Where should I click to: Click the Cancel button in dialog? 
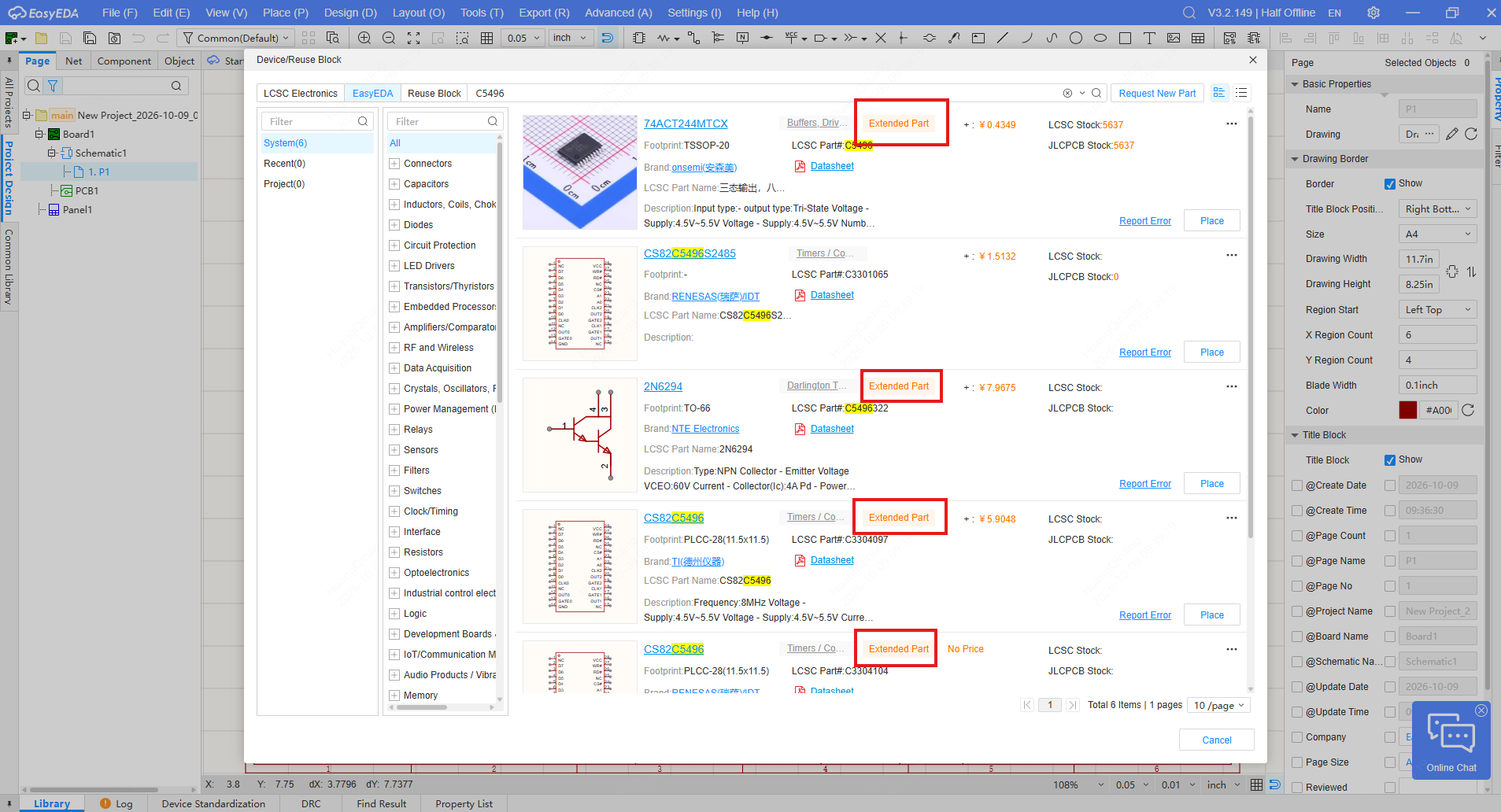pos(1217,740)
